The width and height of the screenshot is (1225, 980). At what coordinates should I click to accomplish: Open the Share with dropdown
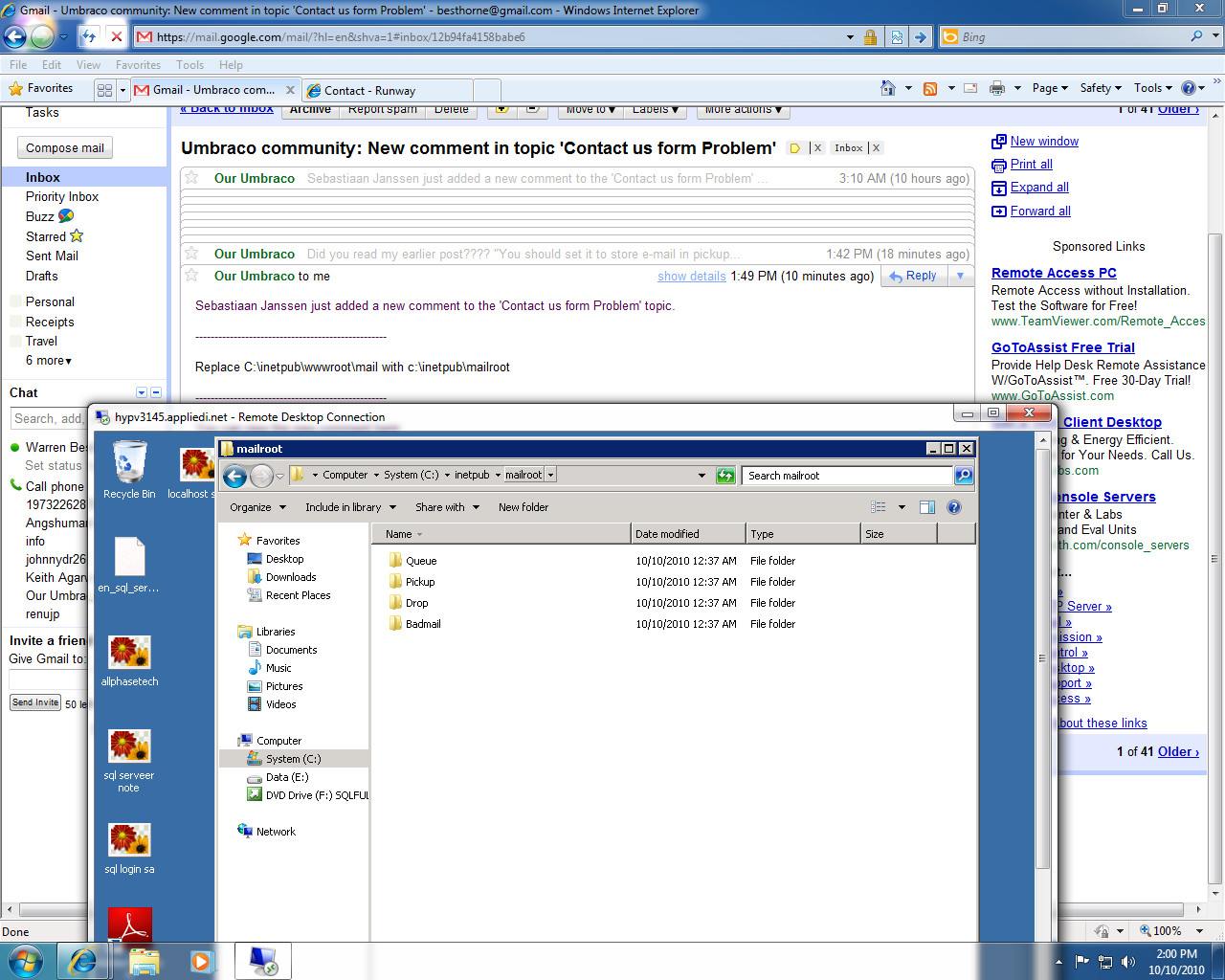pos(447,507)
